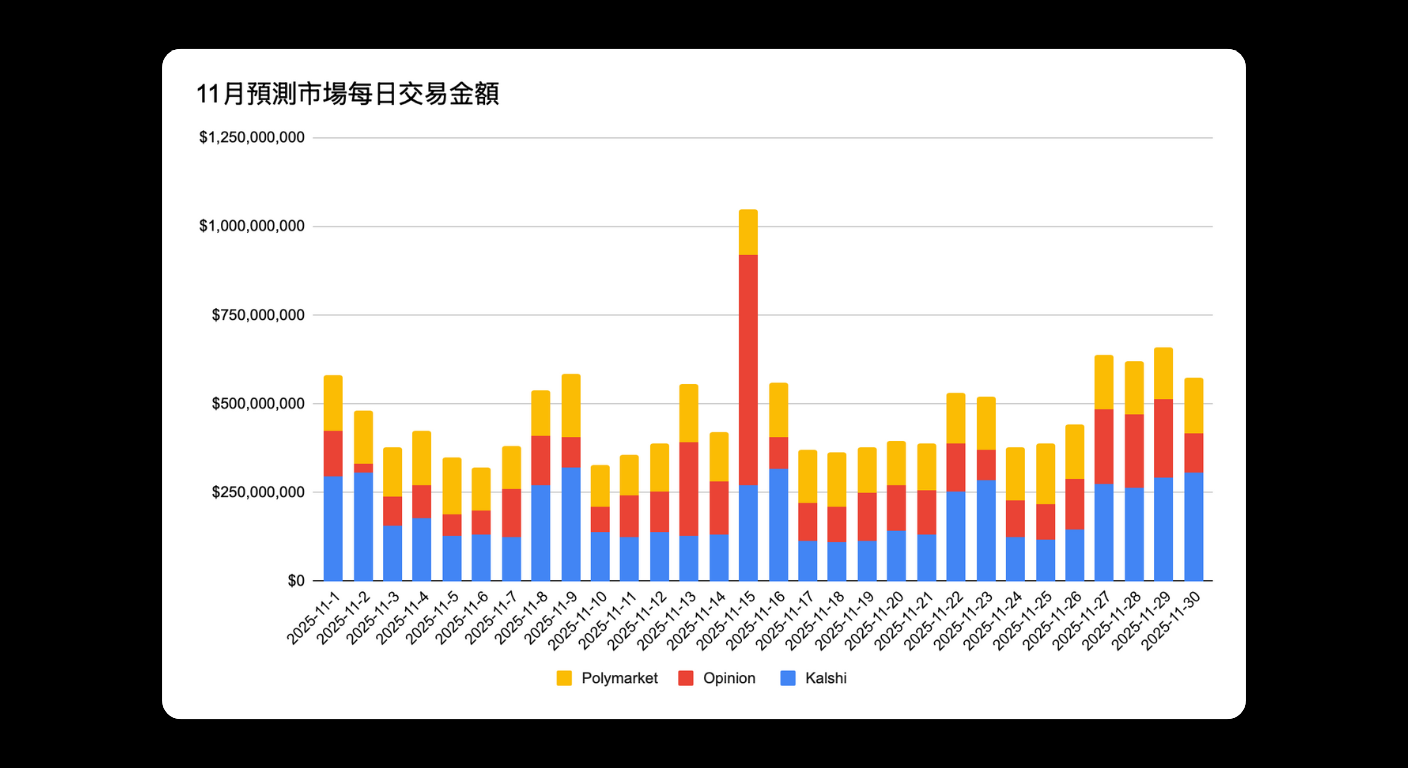Image resolution: width=1408 pixels, height=768 pixels.
Task: Click the yellow Polymarket legend swatch
Action: tap(566, 678)
